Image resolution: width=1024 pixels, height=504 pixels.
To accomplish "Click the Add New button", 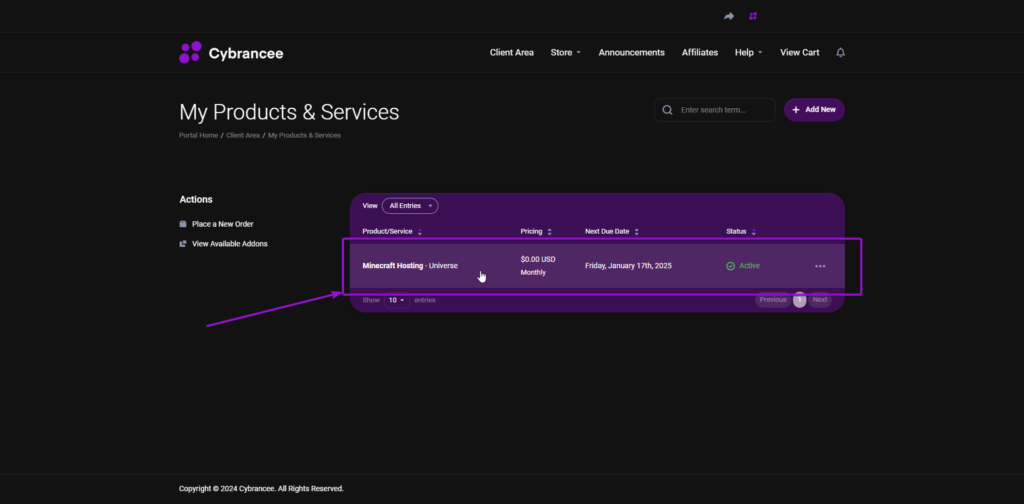I will [x=814, y=110].
